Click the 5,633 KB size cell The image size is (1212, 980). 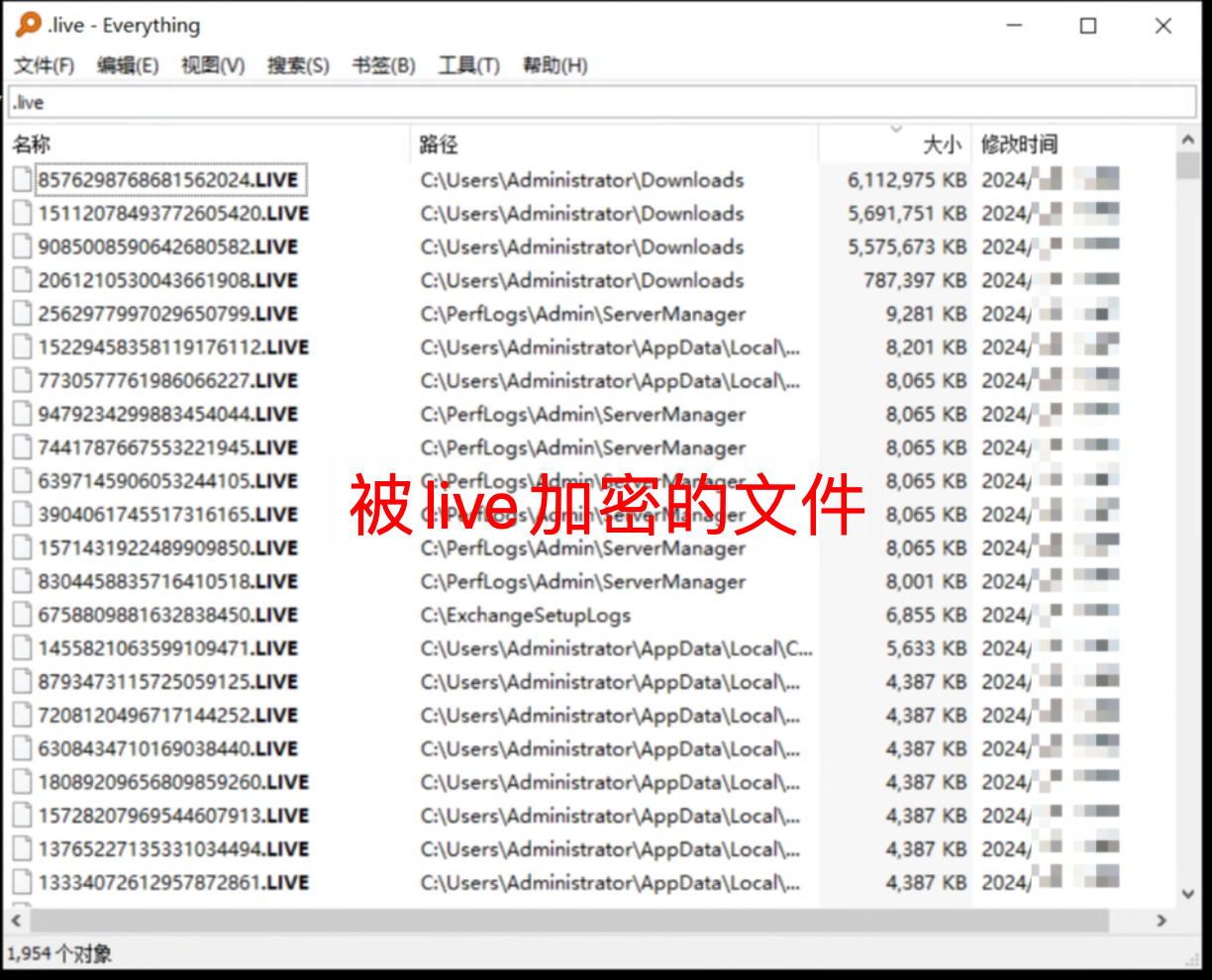pos(926,648)
